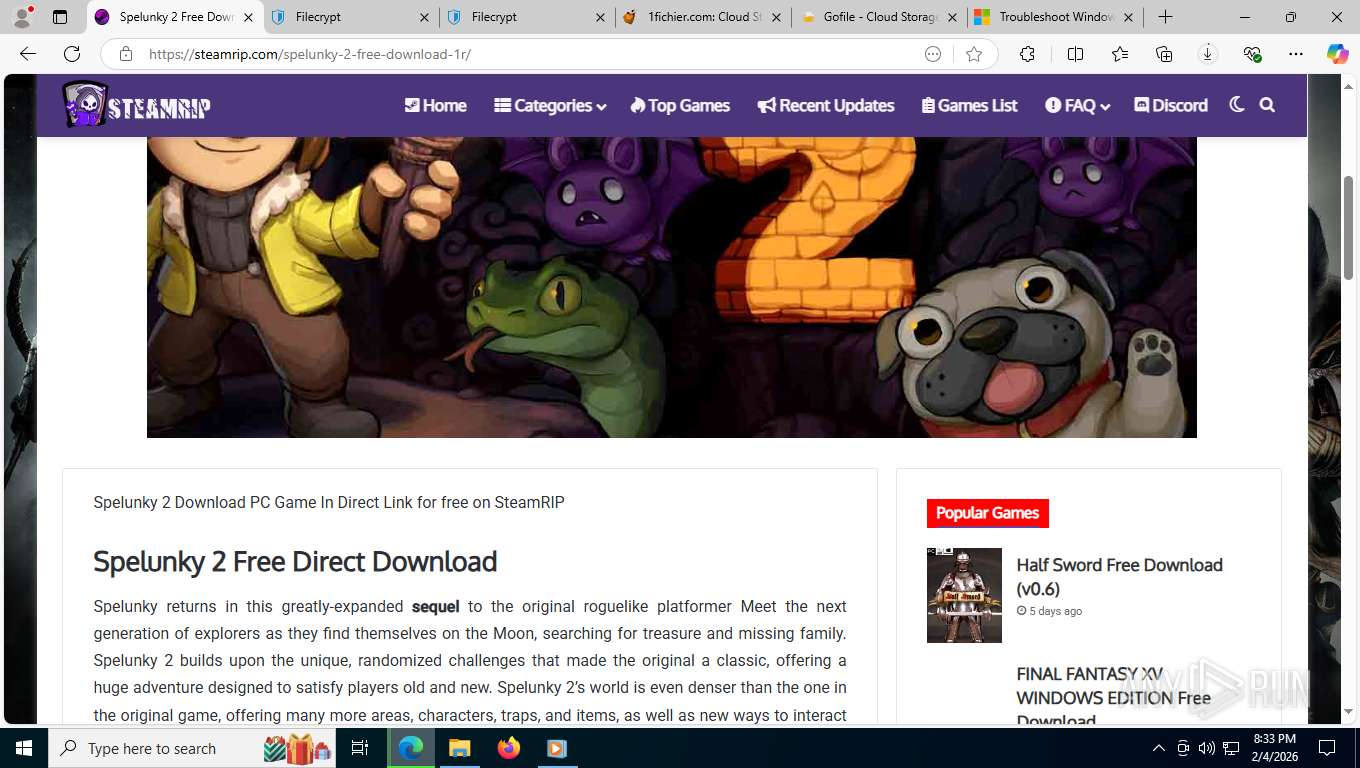This screenshot has width=1360, height=768.
Task: Open Half Sword game thumbnail
Action: pyautogui.click(x=964, y=595)
